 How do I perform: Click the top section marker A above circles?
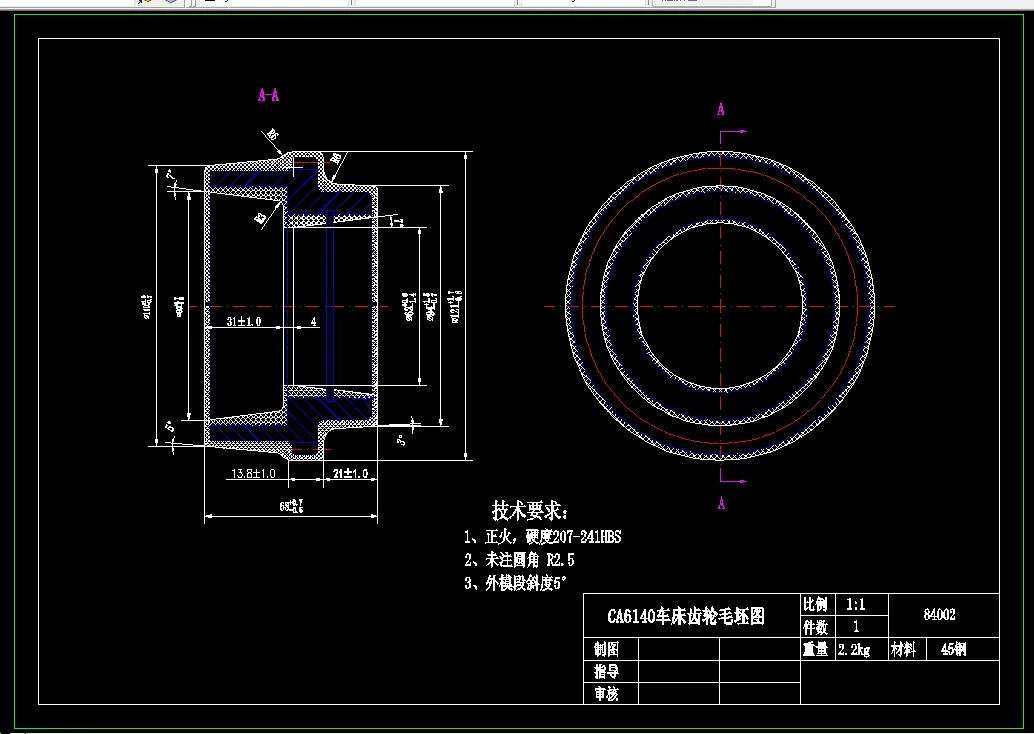tap(721, 109)
